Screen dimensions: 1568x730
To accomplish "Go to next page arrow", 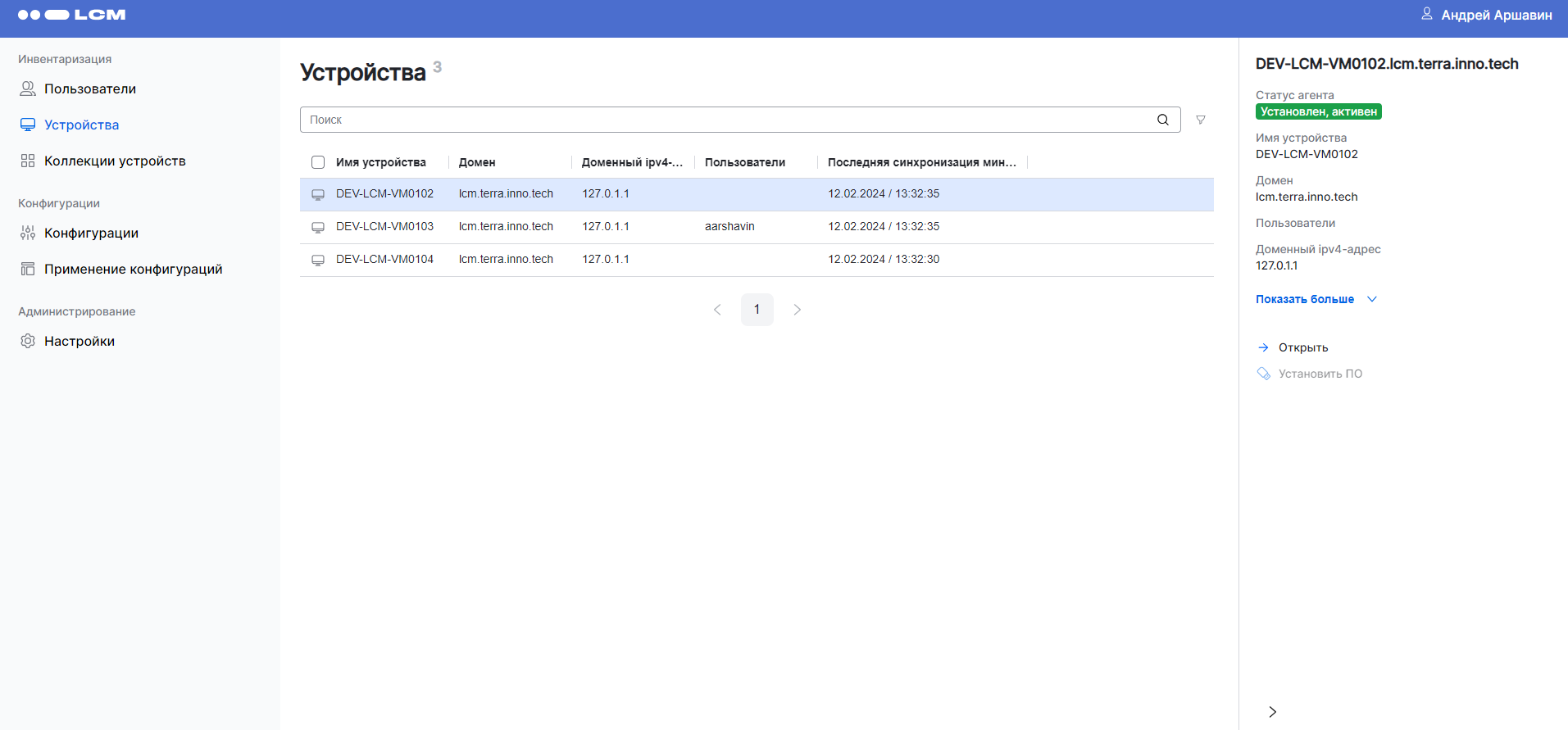I will (x=797, y=310).
